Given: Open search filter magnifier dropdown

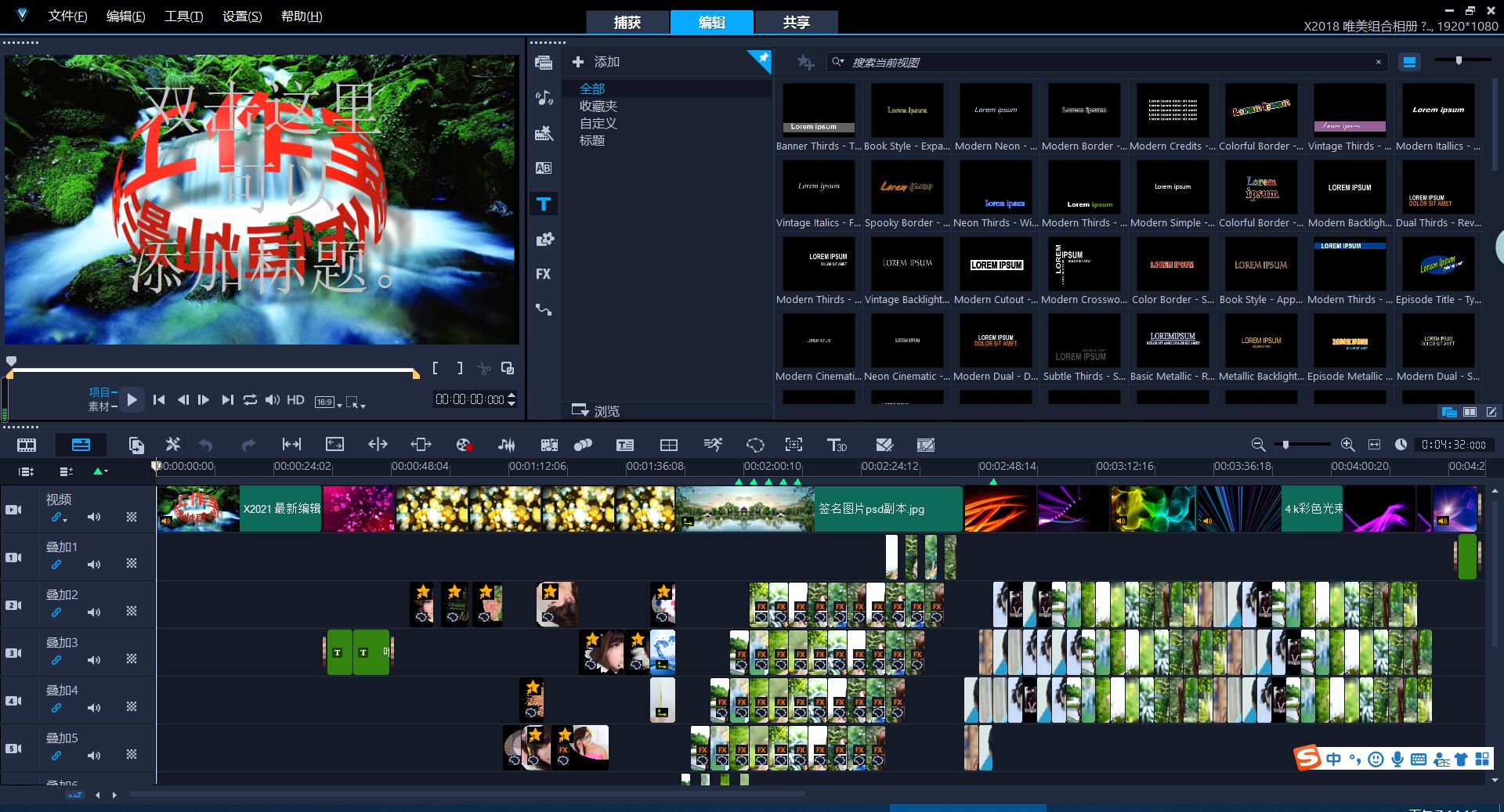Looking at the screenshot, I should pyautogui.click(x=838, y=62).
